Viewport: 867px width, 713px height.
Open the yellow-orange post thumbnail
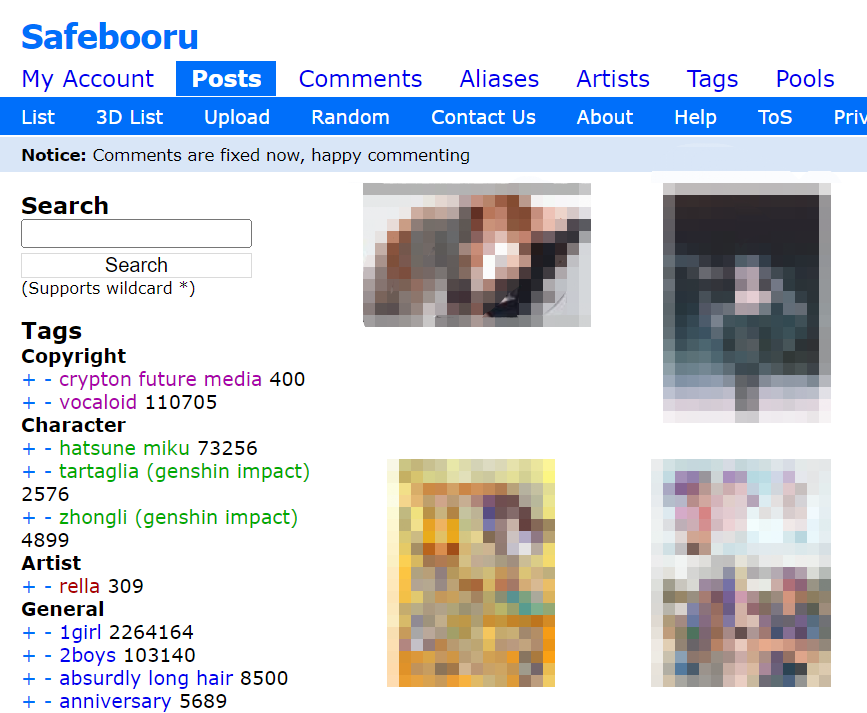(471, 573)
